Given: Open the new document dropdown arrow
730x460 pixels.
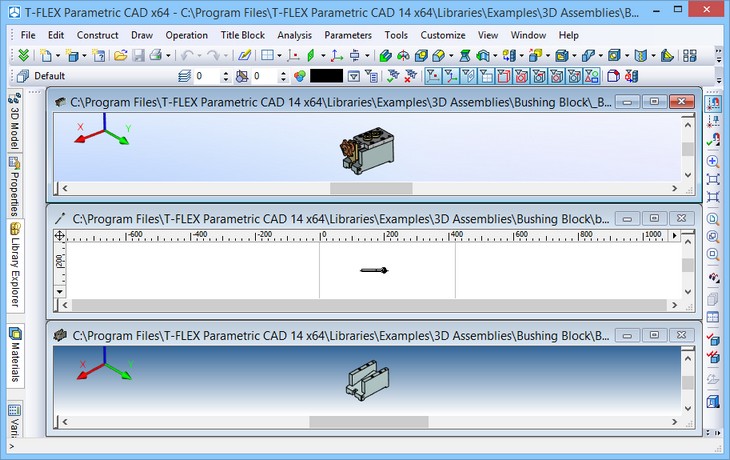Looking at the screenshot, I should [x=58, y=56].
